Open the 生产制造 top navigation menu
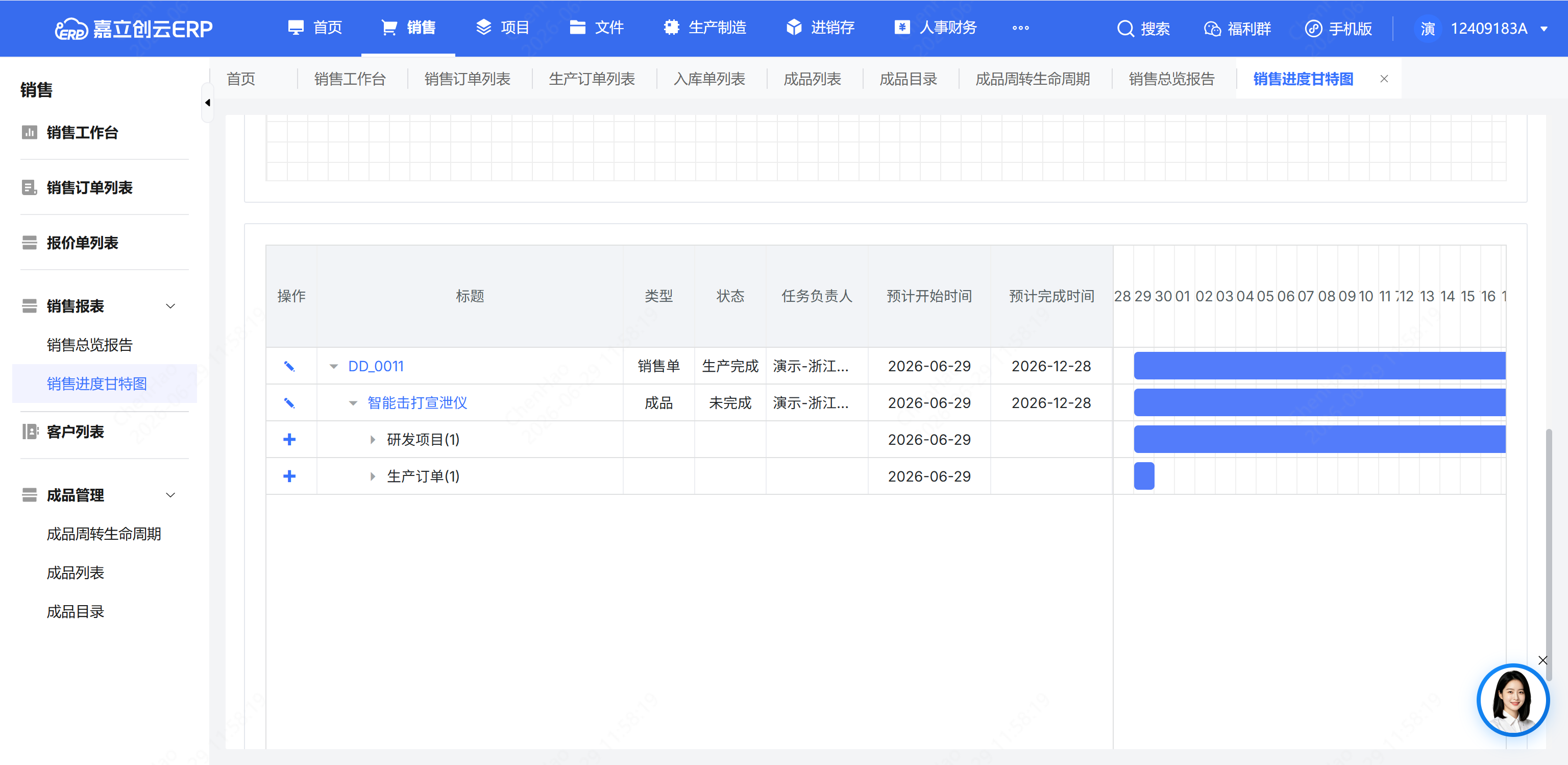This screenshot has height=765, width=1568. [x=705, y=28]
